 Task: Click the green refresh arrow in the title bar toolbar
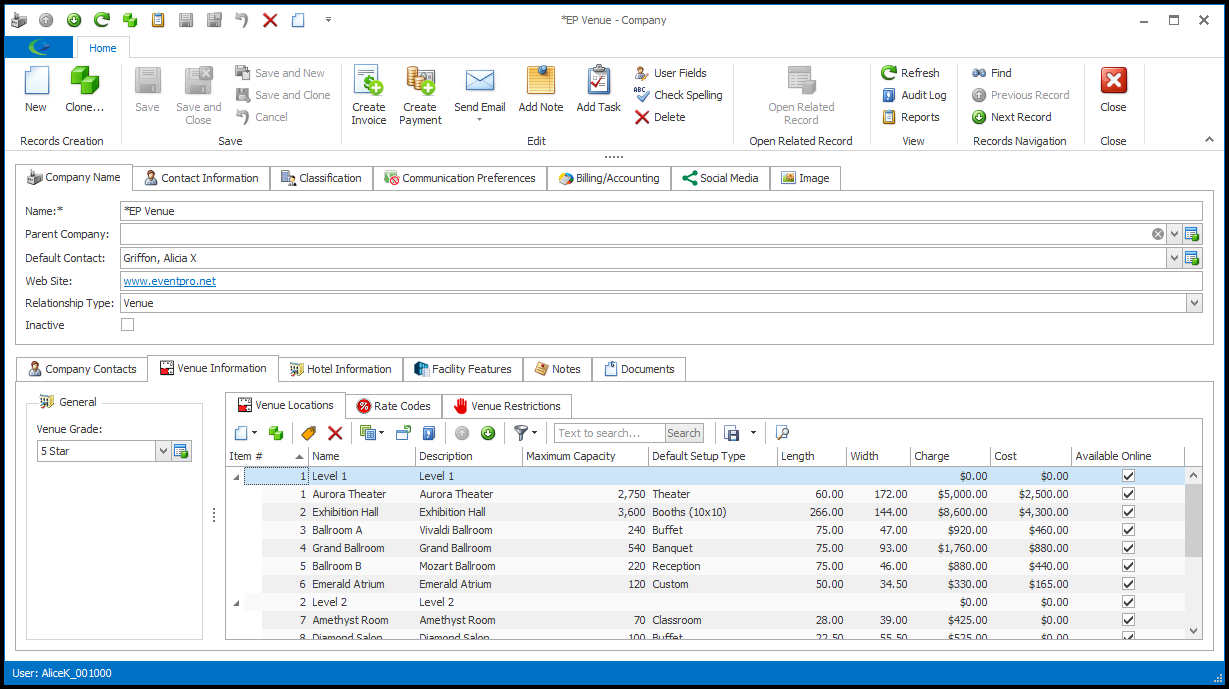(102, 20)
